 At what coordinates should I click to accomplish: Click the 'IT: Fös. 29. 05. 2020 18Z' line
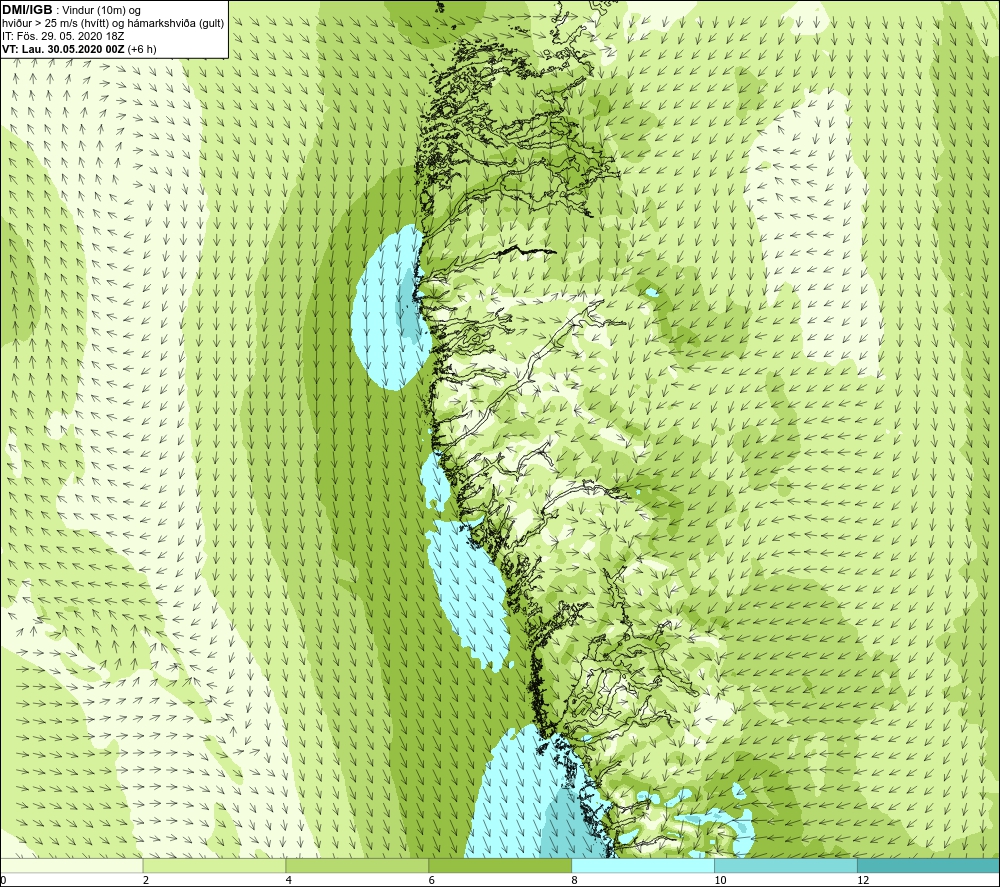63,36
